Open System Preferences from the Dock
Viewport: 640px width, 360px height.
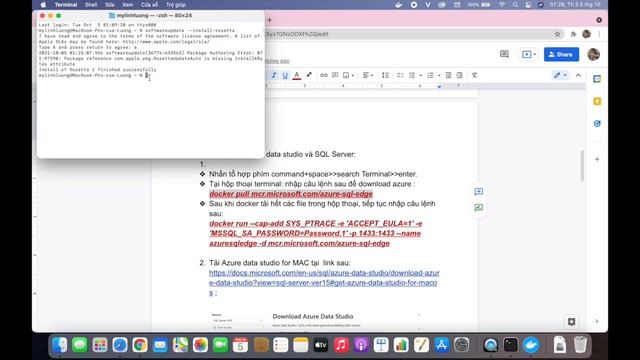pos(462,345)
